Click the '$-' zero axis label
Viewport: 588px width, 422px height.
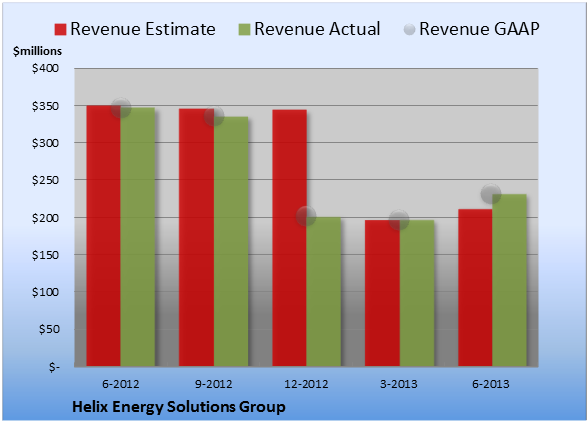[x=54, y=367]
